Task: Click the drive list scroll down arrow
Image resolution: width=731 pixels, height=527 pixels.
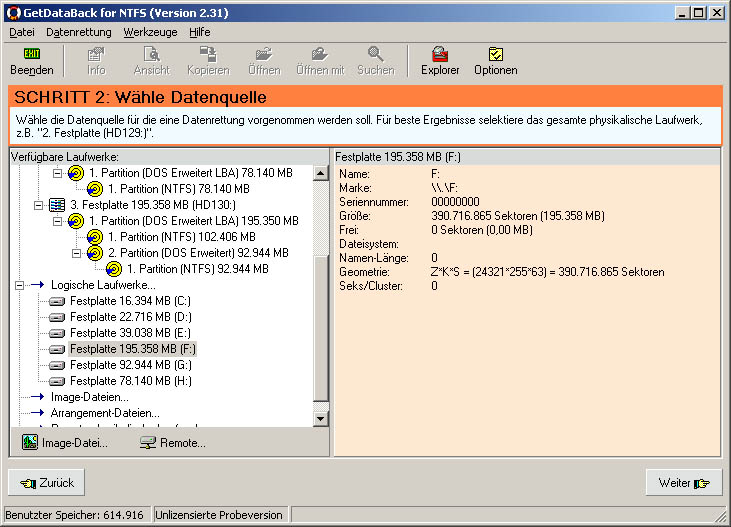Action: tap(321, 418)
